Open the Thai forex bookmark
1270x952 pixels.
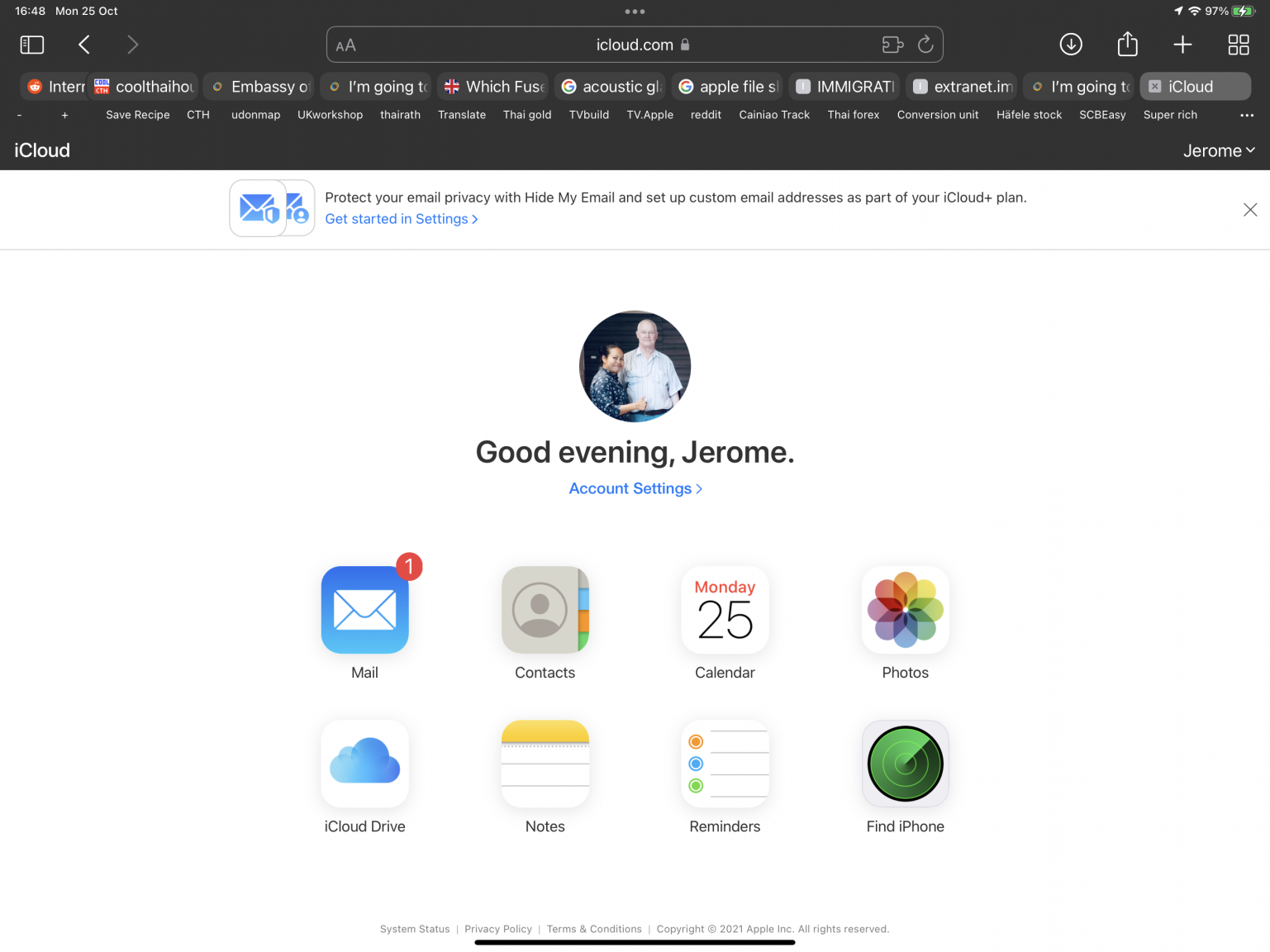(x=854, y=115)
